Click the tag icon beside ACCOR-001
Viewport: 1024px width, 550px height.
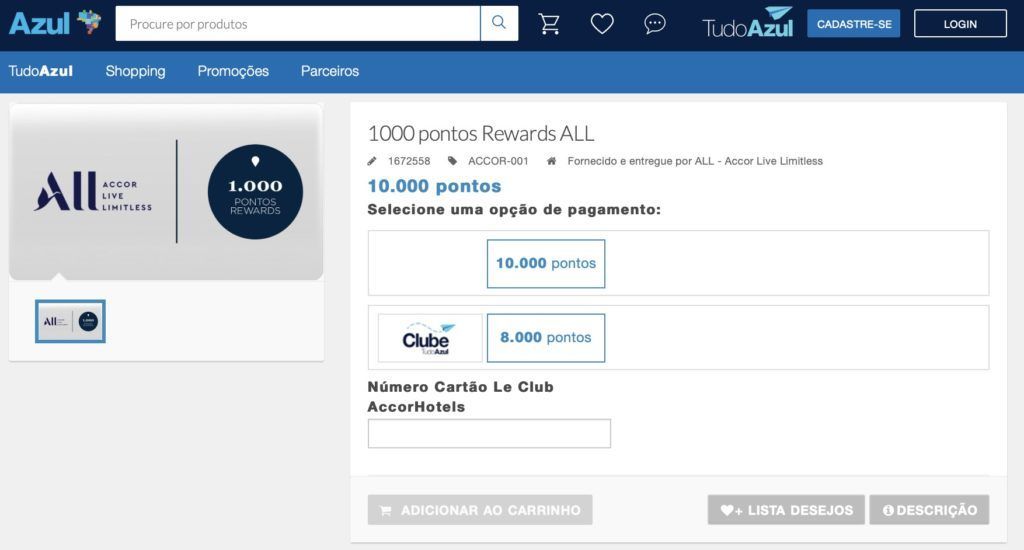pos(452,161)
